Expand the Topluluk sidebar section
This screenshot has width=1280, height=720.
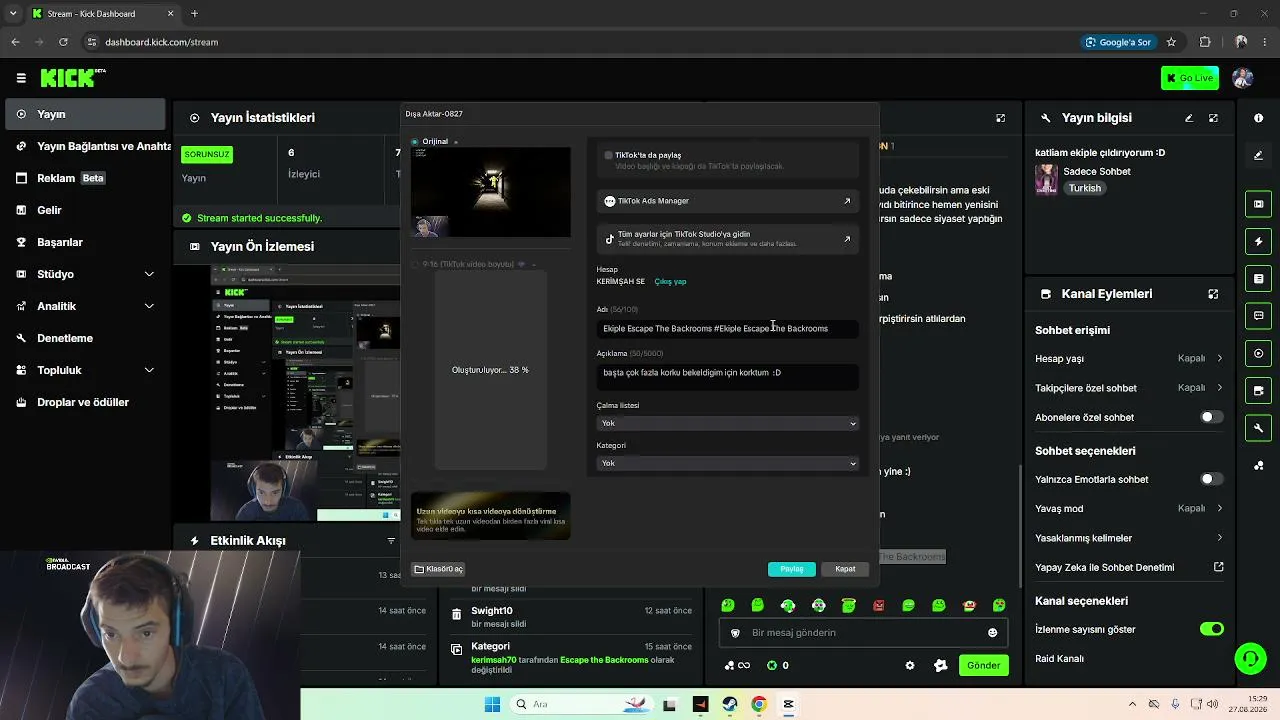click(x=149, y=370)
